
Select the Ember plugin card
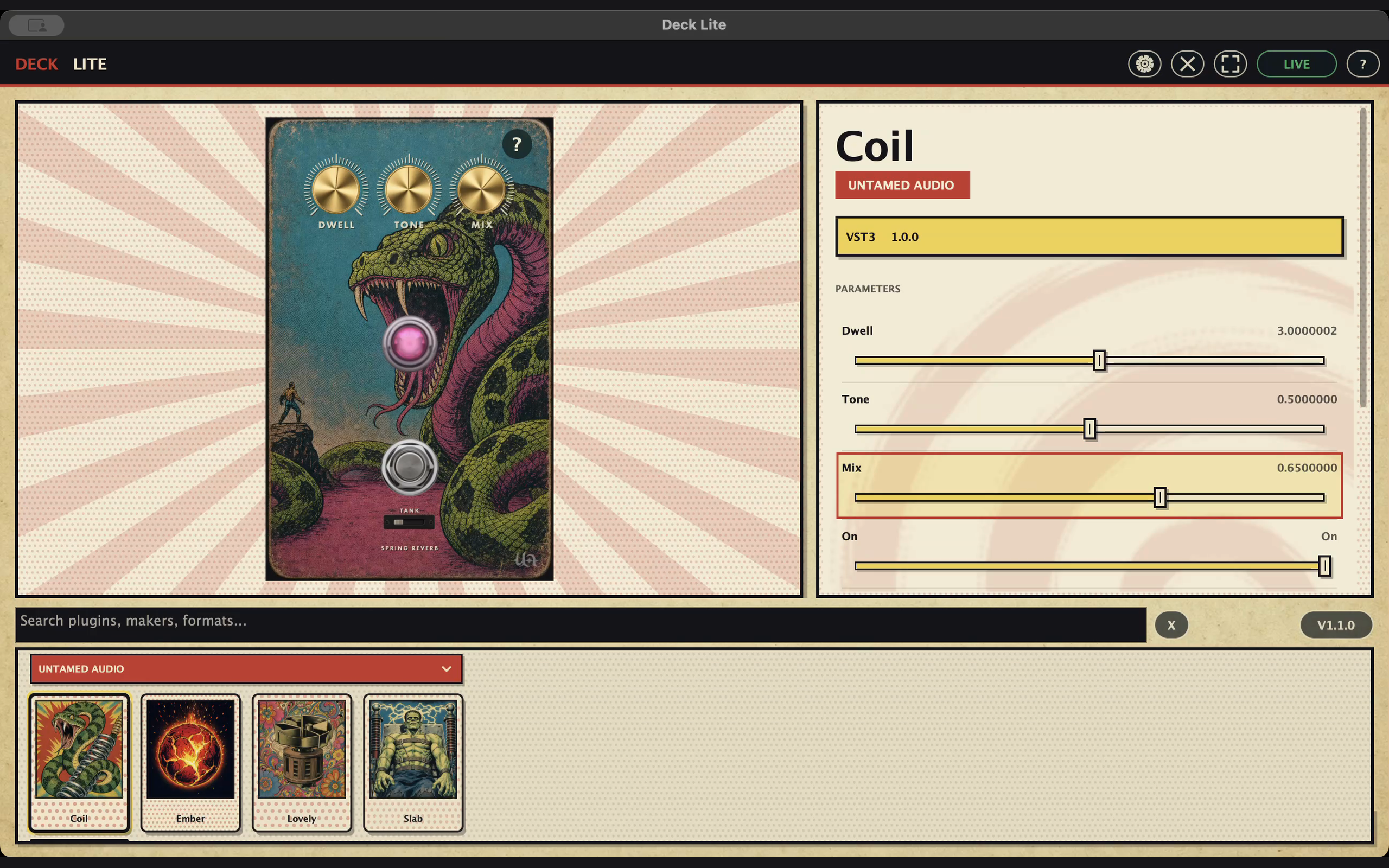point(190,763)
